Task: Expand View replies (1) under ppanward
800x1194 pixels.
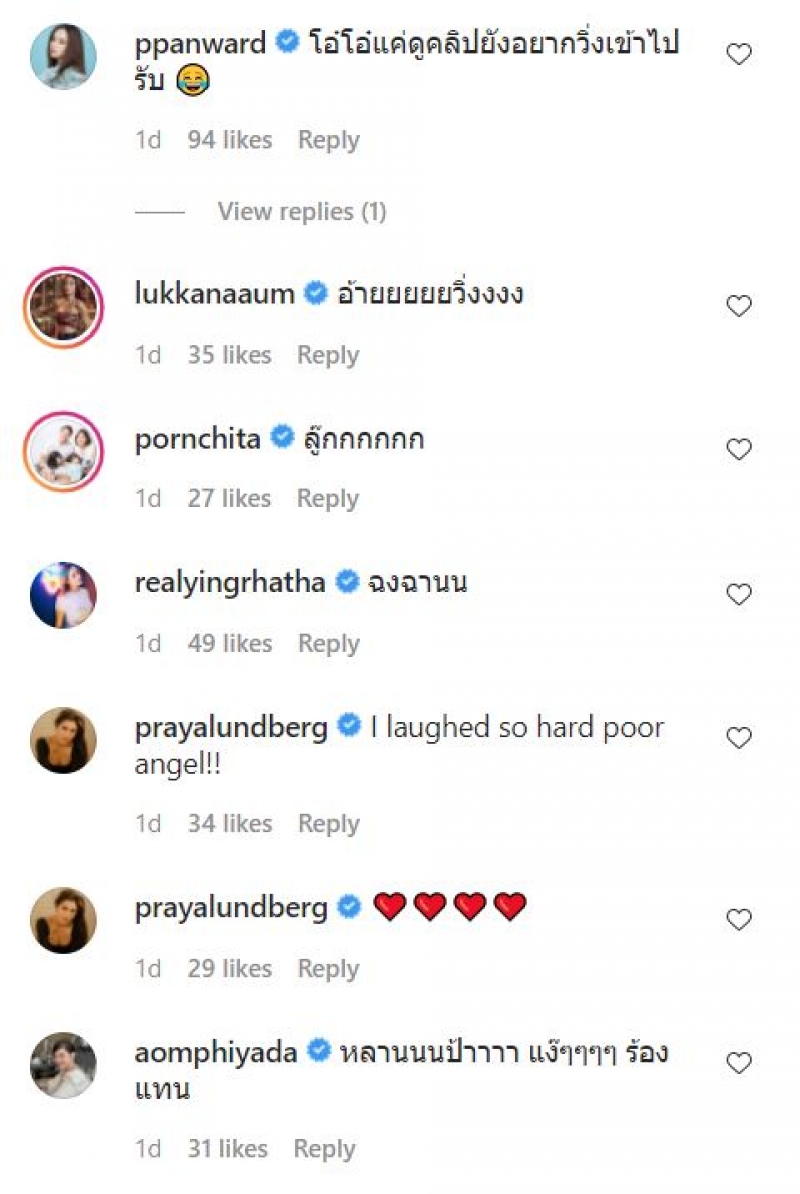Action: coord(301,212)
